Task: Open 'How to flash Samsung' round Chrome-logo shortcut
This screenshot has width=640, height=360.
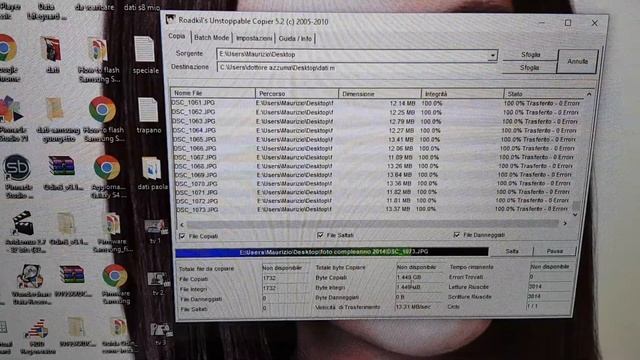Action: tap(102, 109)
